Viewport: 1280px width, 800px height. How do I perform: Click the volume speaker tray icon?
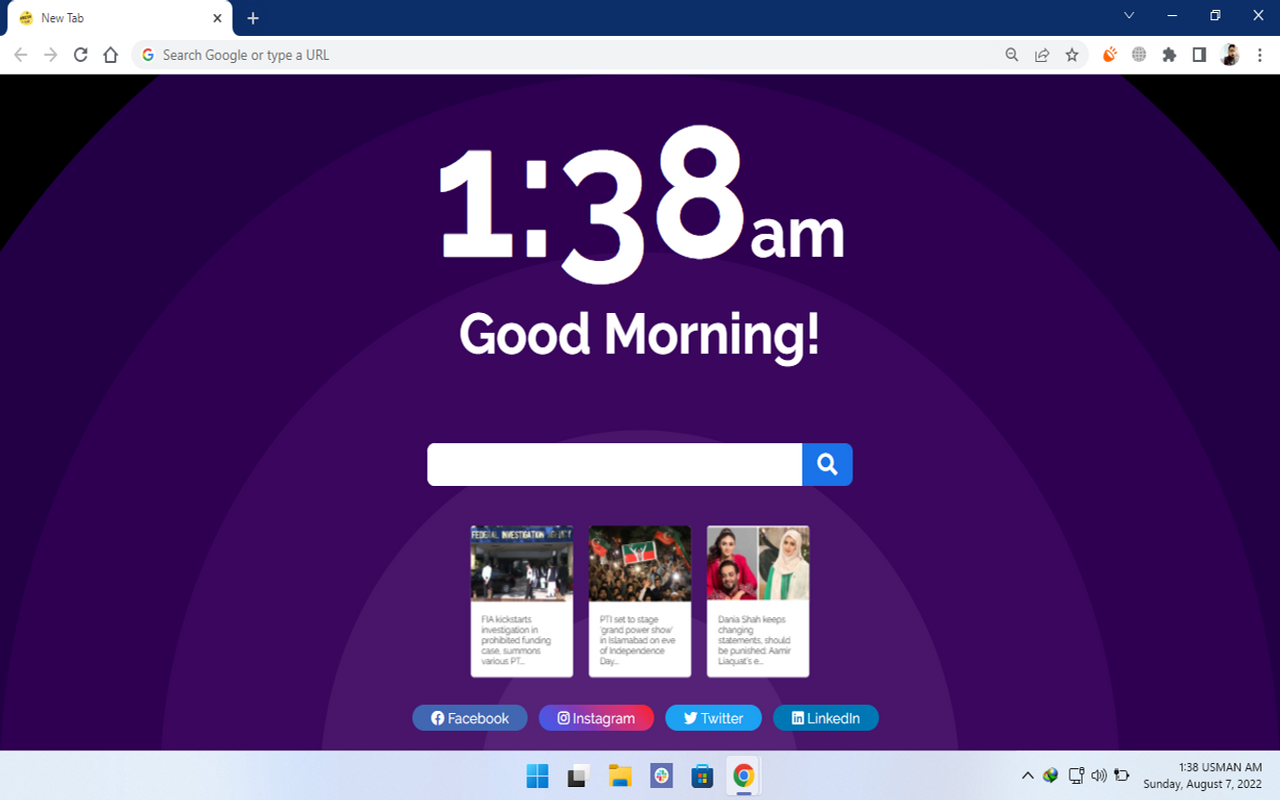[x=1098, y=775]
